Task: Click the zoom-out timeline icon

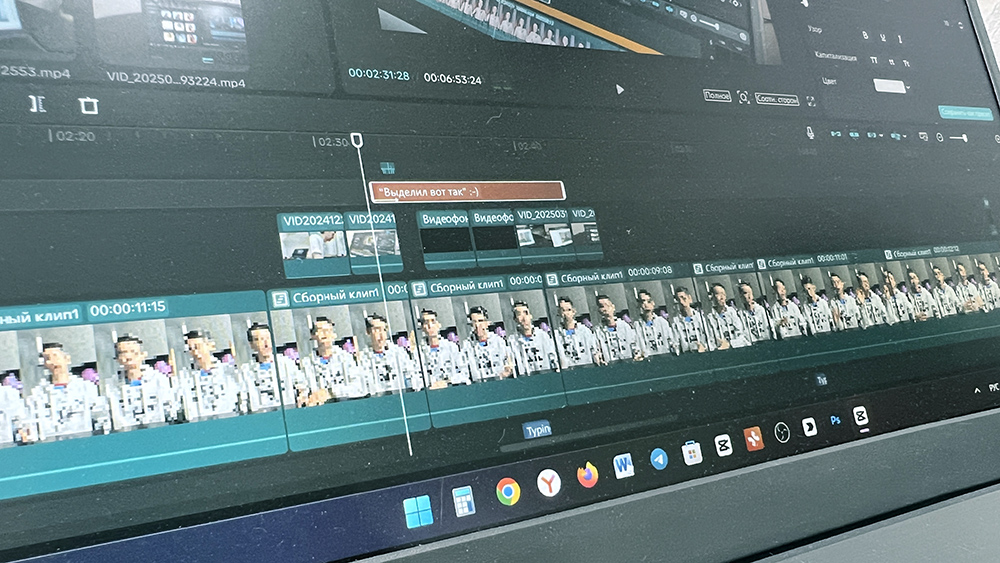Action: (939, 137)
